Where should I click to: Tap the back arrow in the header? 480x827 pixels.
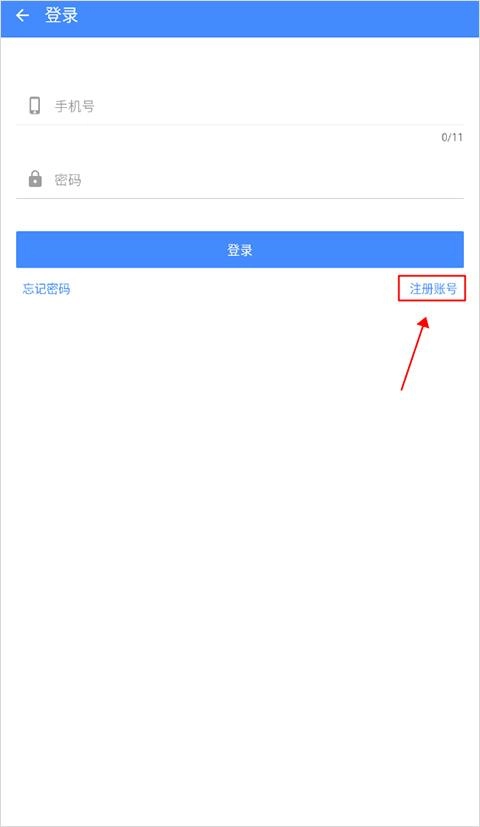coord(22,15)
